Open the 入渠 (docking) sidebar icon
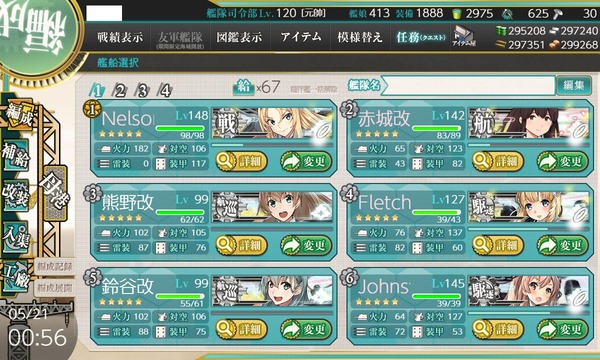This screenshot has width=600, height=360. click(x=16, y=237)
